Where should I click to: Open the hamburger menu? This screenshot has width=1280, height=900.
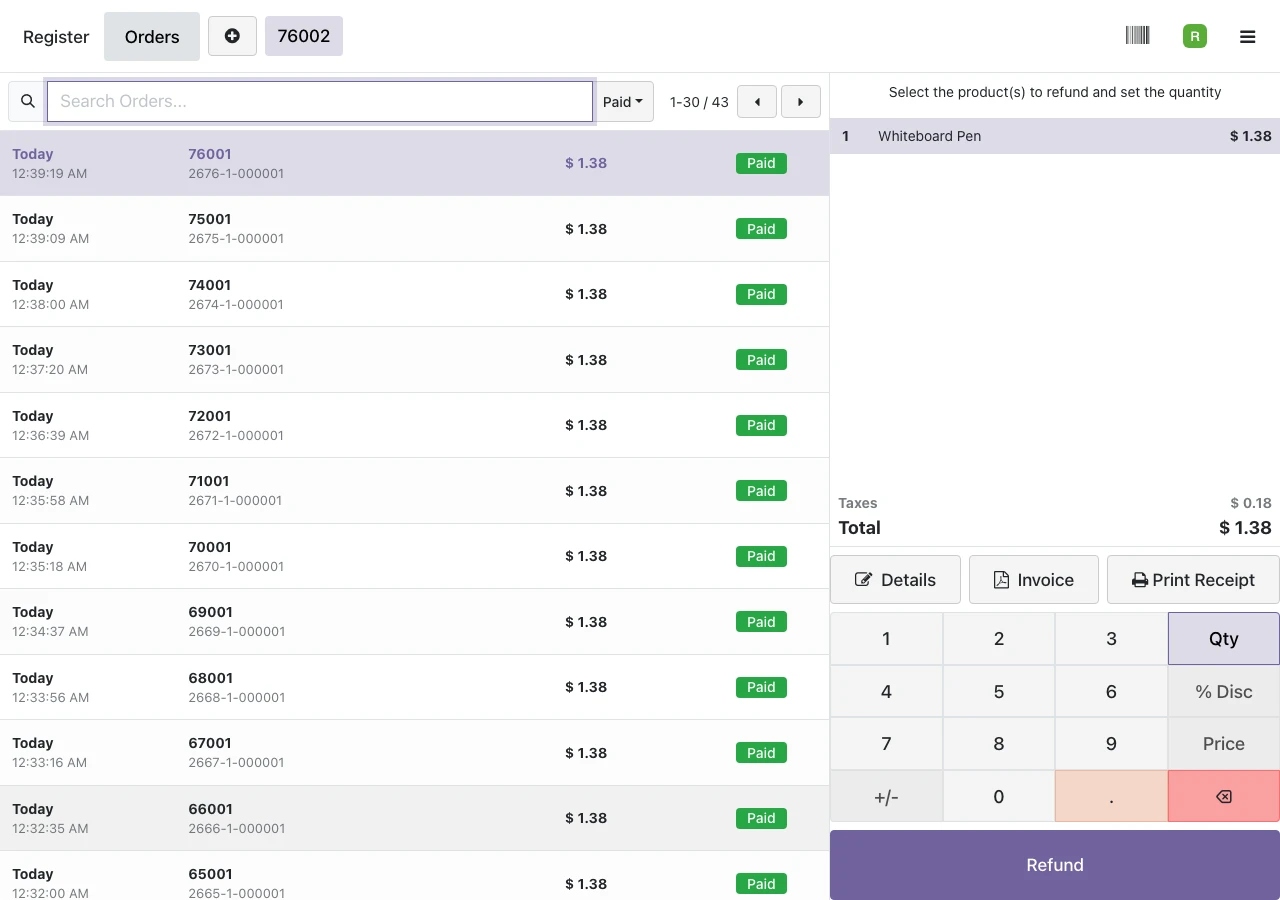1247,37
